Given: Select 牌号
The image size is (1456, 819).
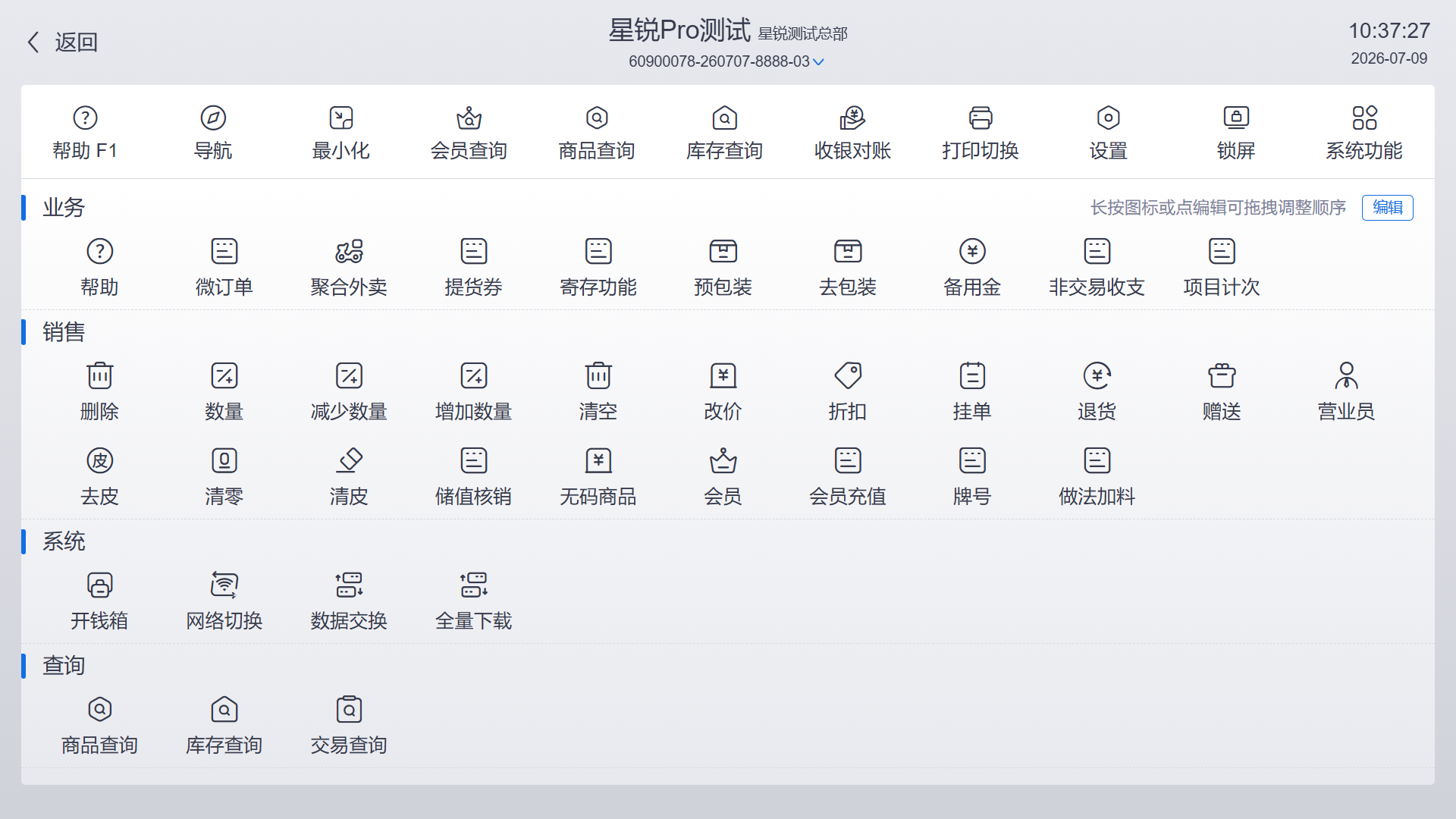Looking at the screenshot, I should [x=972, y=477].
